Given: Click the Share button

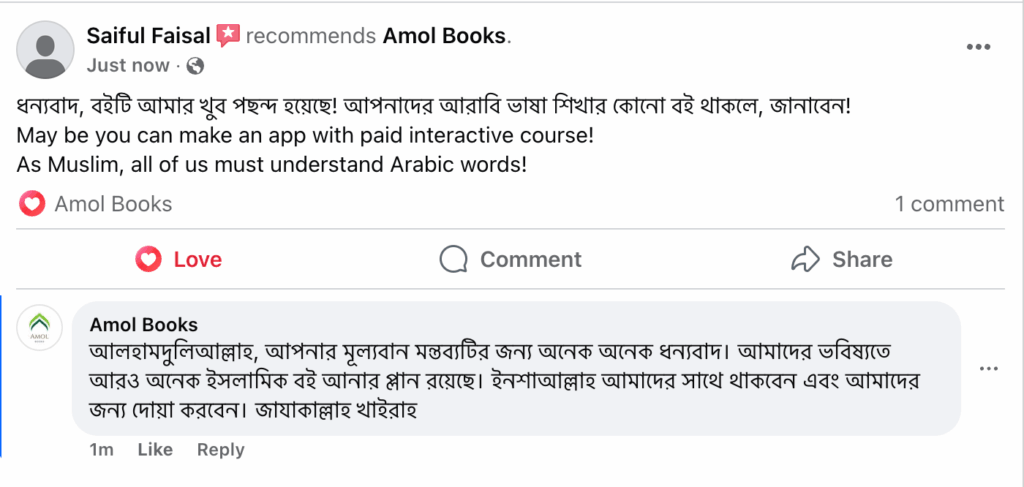Looking at the screenshot, I should pos(841,259).
